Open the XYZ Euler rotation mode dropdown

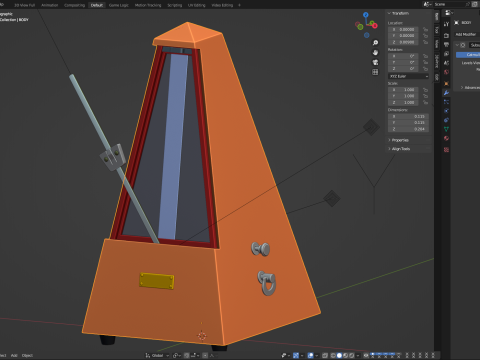point(408,76)
